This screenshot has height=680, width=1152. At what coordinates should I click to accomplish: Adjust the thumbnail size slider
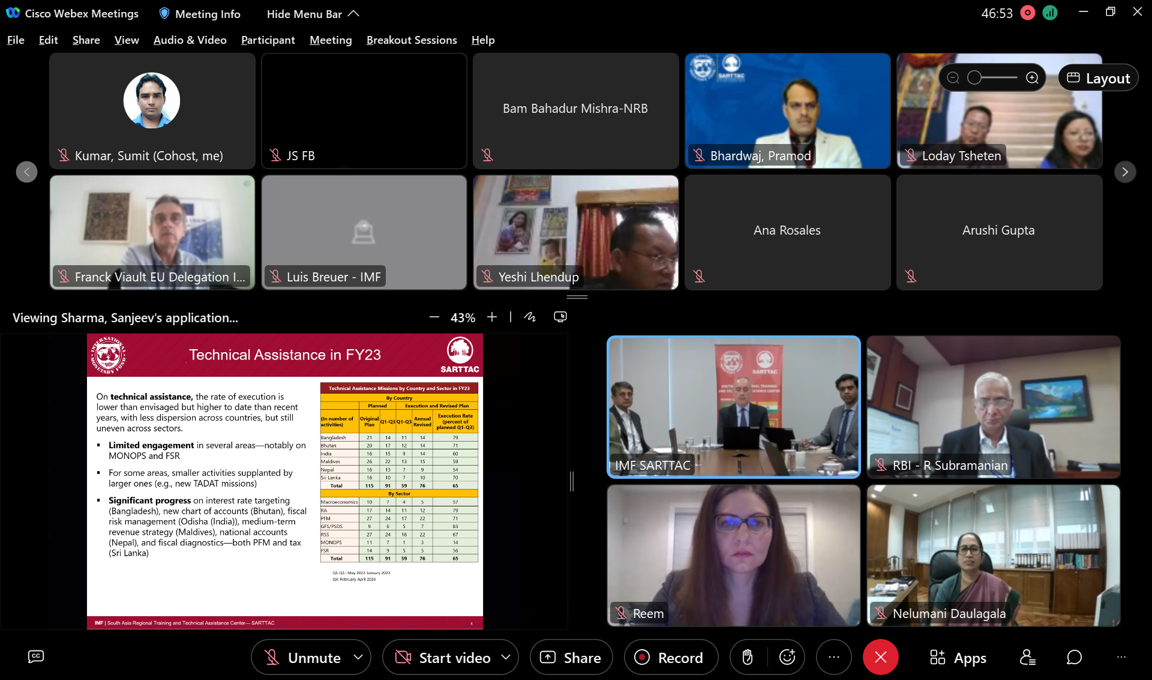coord(993,78)
